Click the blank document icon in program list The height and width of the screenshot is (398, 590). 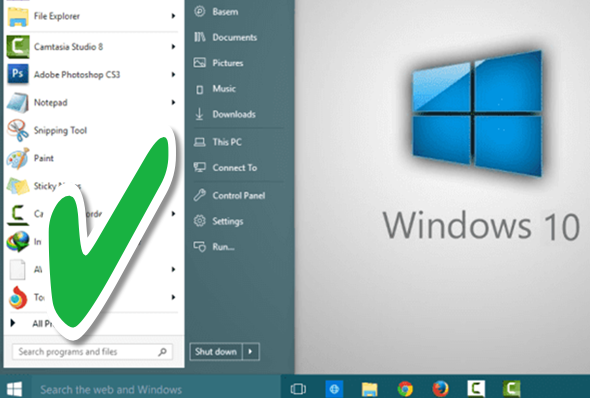[17, 269]
